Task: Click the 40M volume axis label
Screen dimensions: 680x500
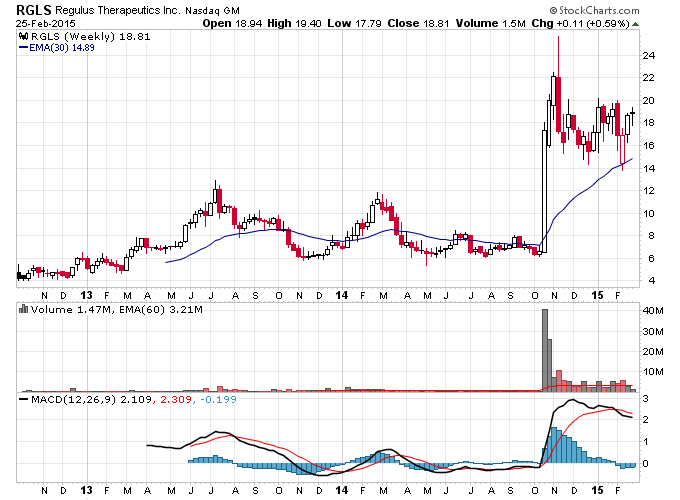Action: coord(653,311)
